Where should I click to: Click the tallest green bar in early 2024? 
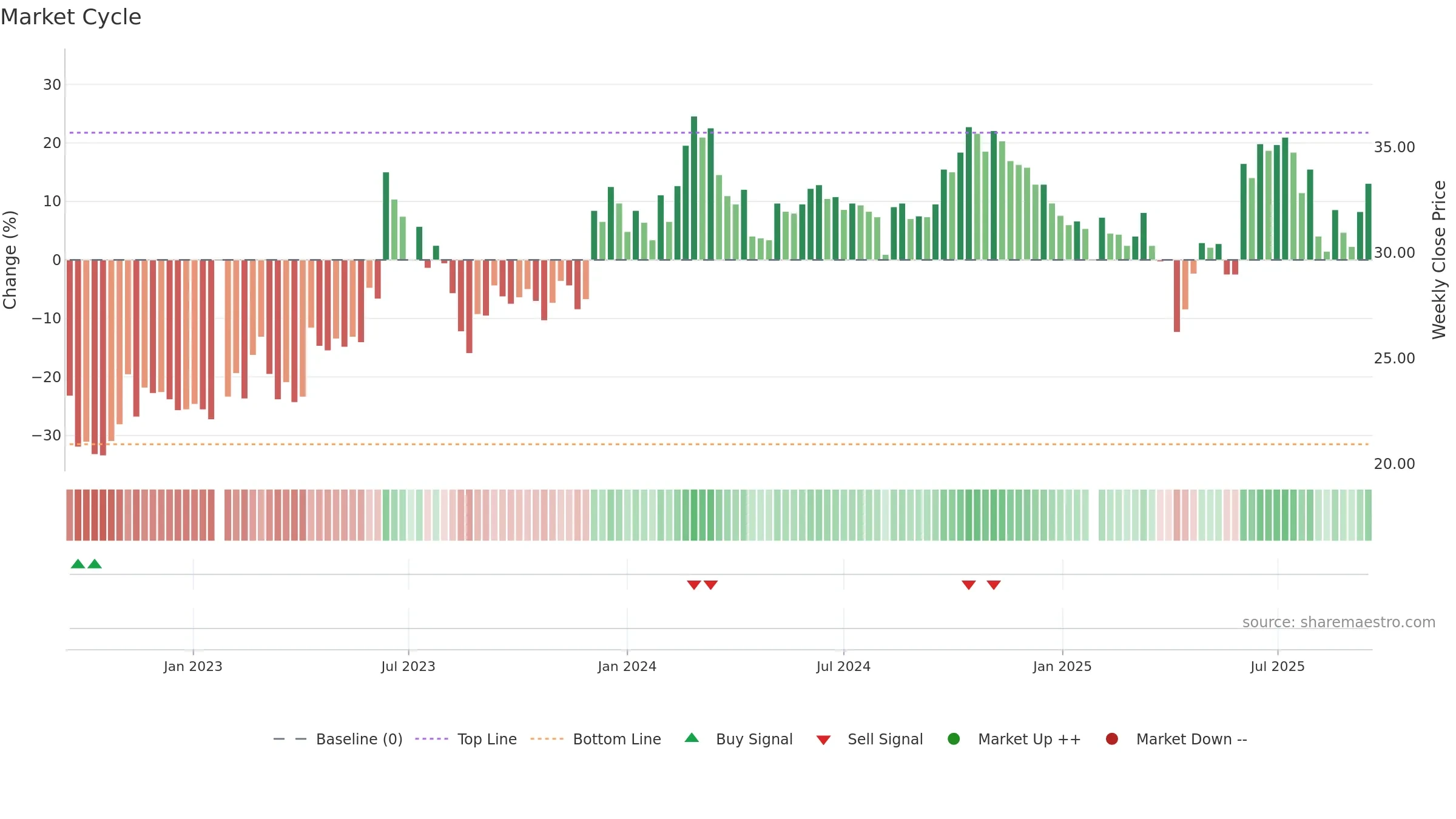[694, 188]
